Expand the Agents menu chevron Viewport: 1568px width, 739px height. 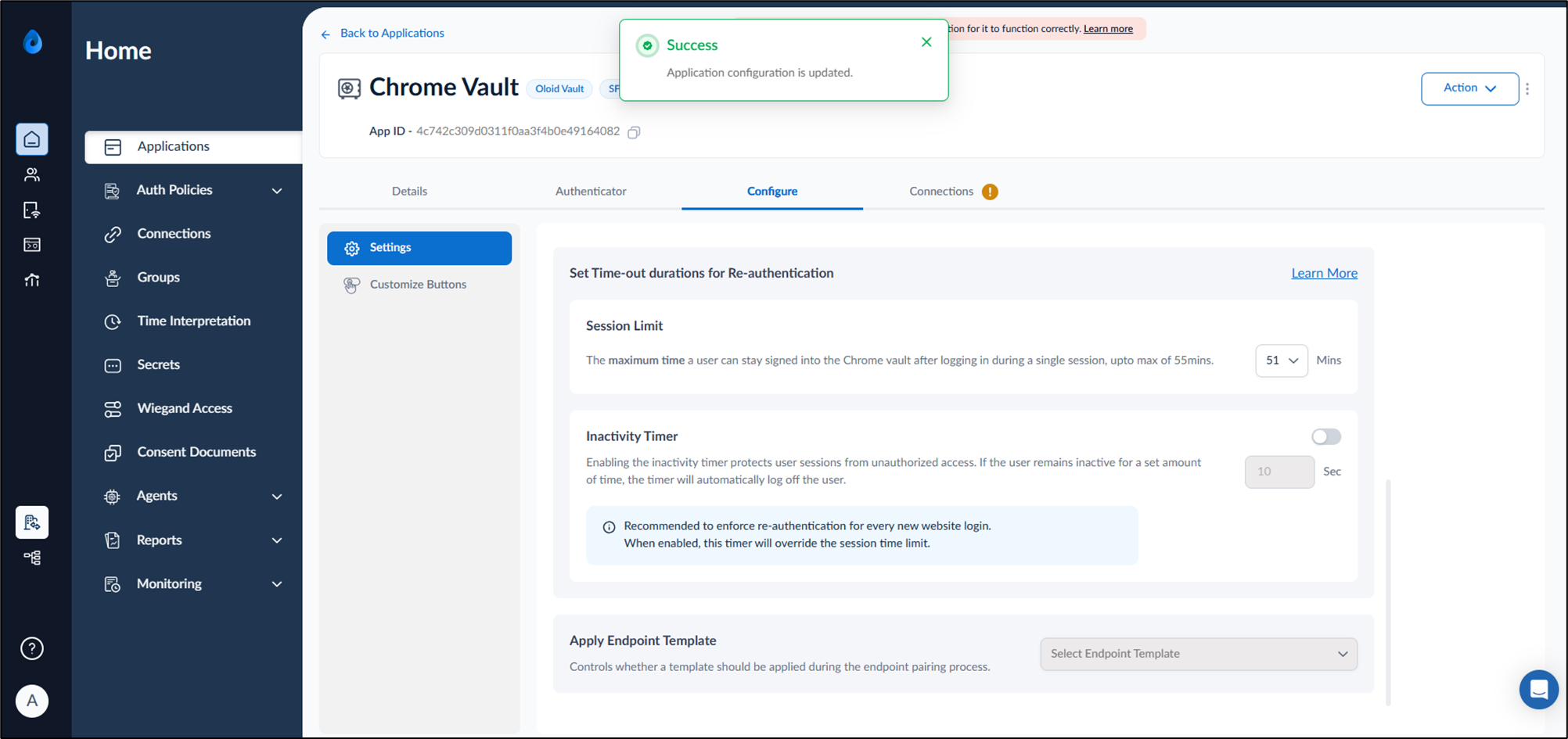pos(277,497)
